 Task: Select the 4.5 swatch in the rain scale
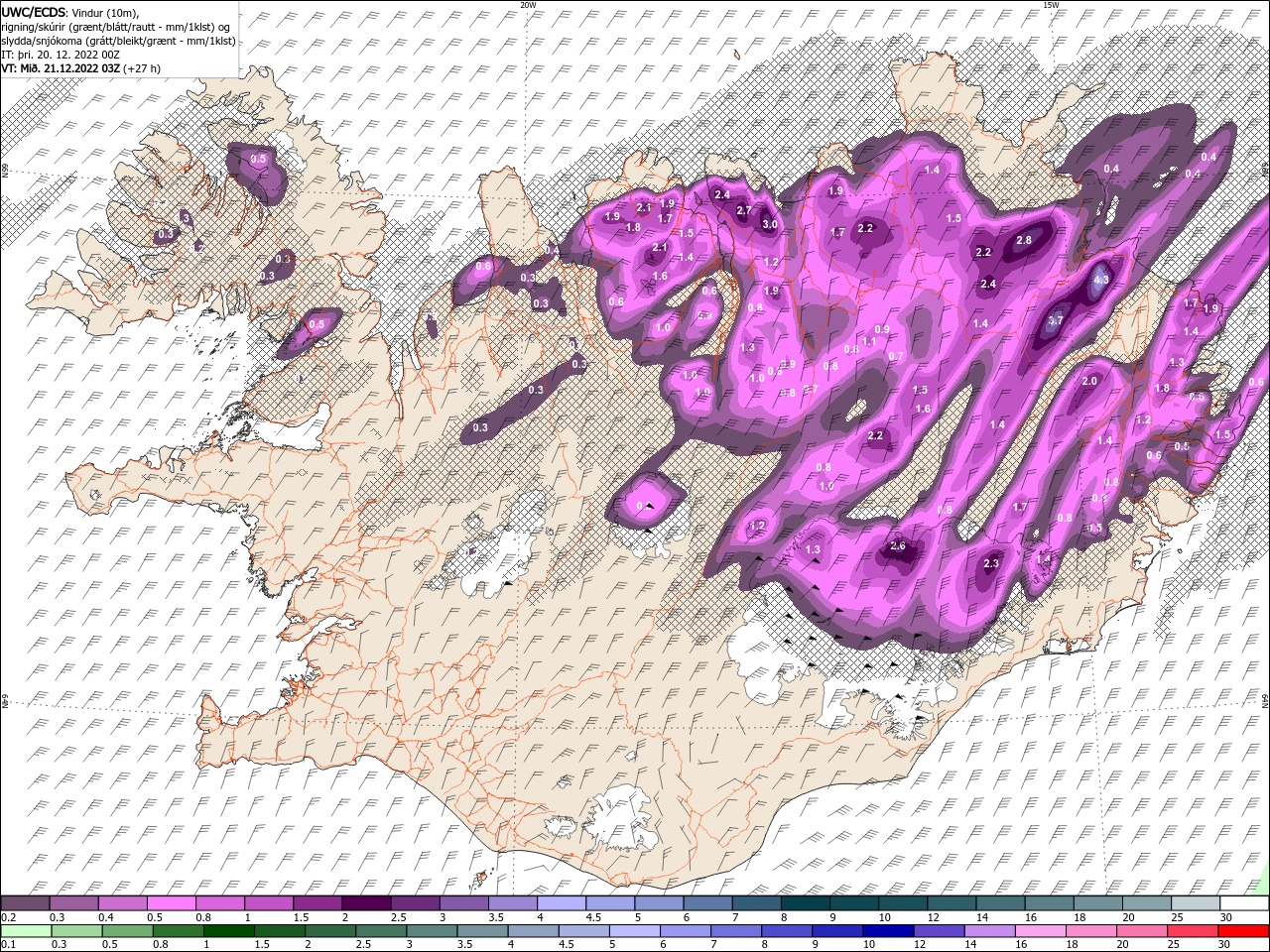(x=583, y=930)
